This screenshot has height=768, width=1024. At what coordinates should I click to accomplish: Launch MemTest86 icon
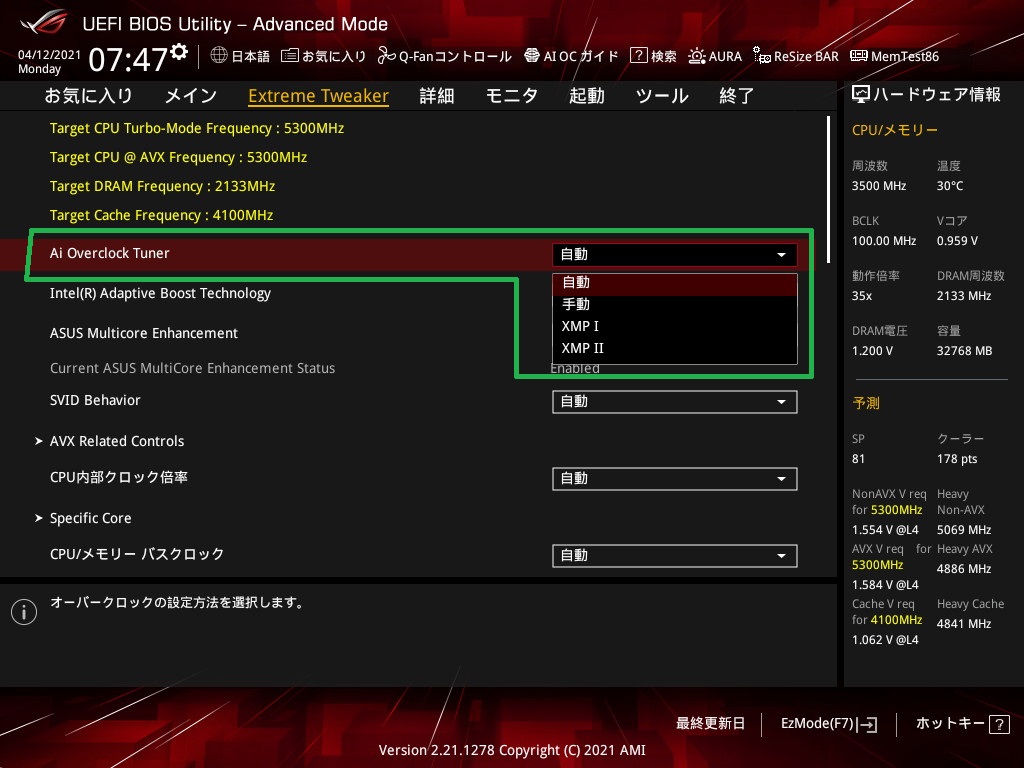(859, 56)
